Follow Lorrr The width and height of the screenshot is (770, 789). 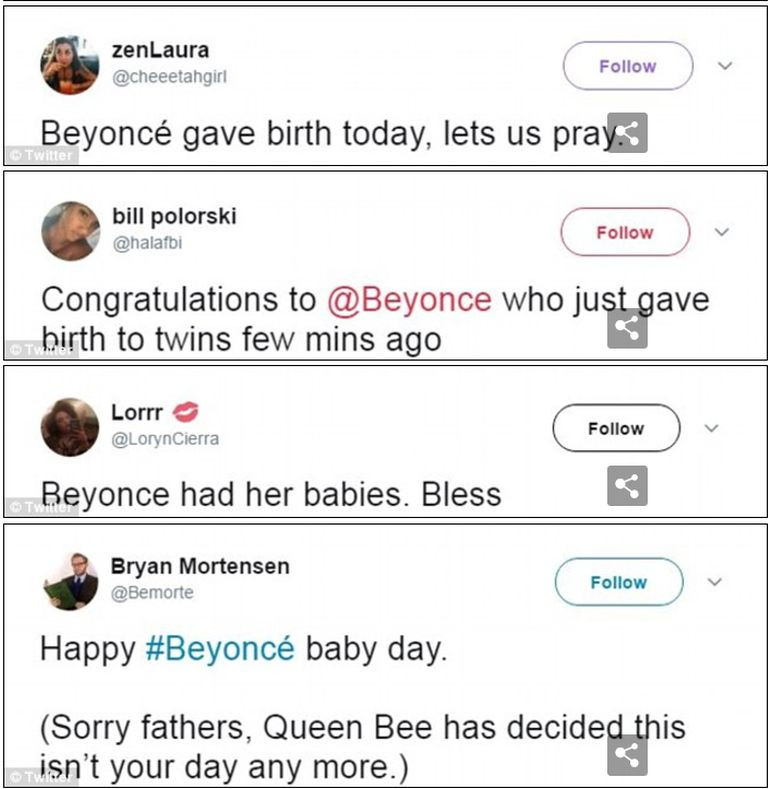click(x=616, y=428)
